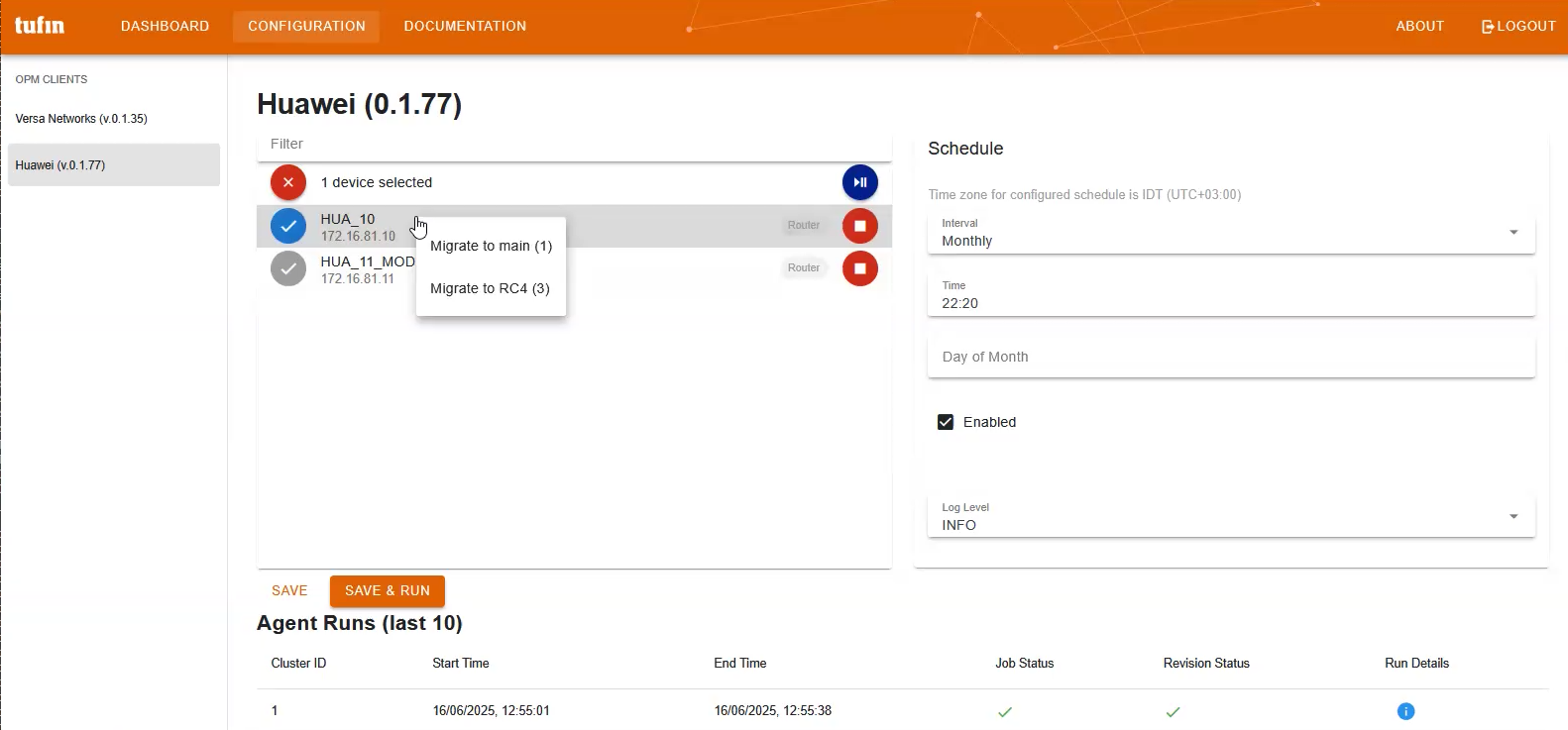Viewport: 1568px width, 730px height.
Task: Click the IP address 172.16.81.10
Action: coord(358,237)
